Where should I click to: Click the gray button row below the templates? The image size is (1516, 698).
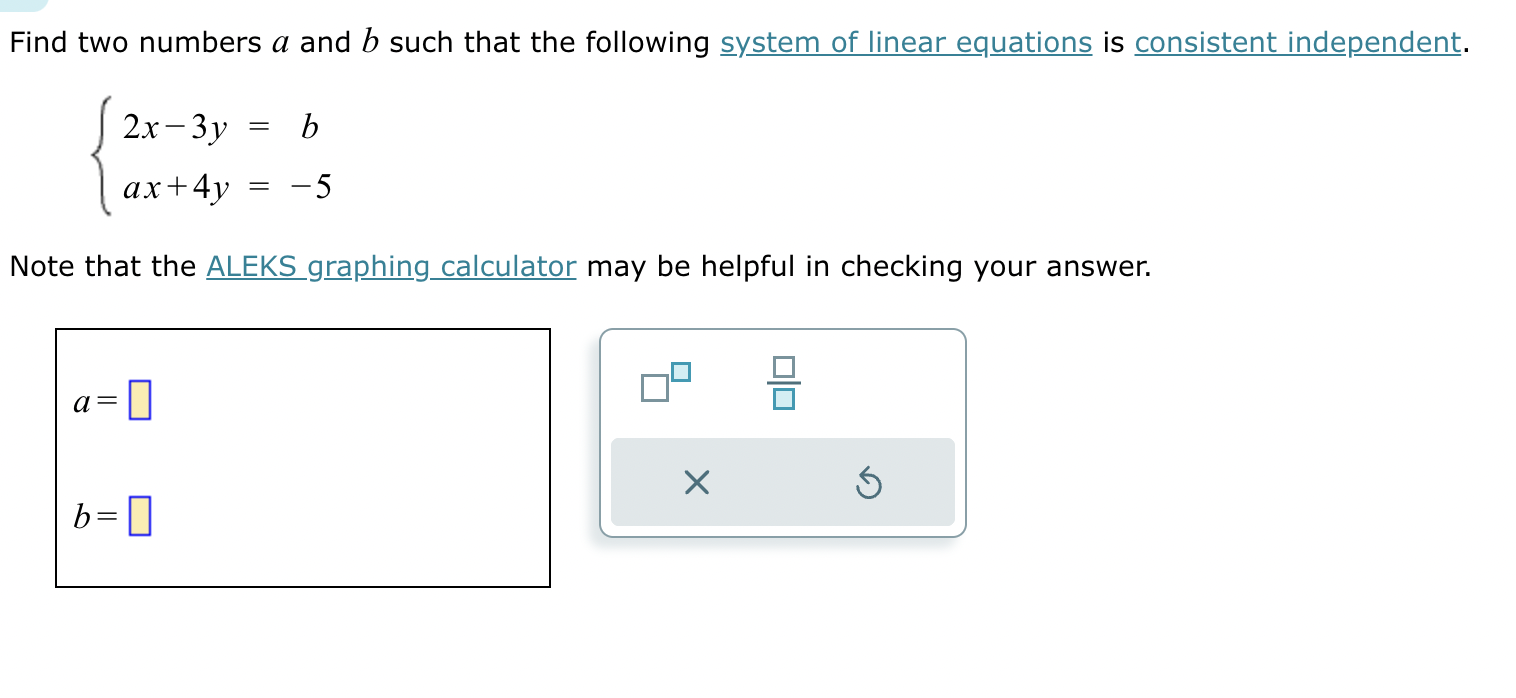point(782,484)
